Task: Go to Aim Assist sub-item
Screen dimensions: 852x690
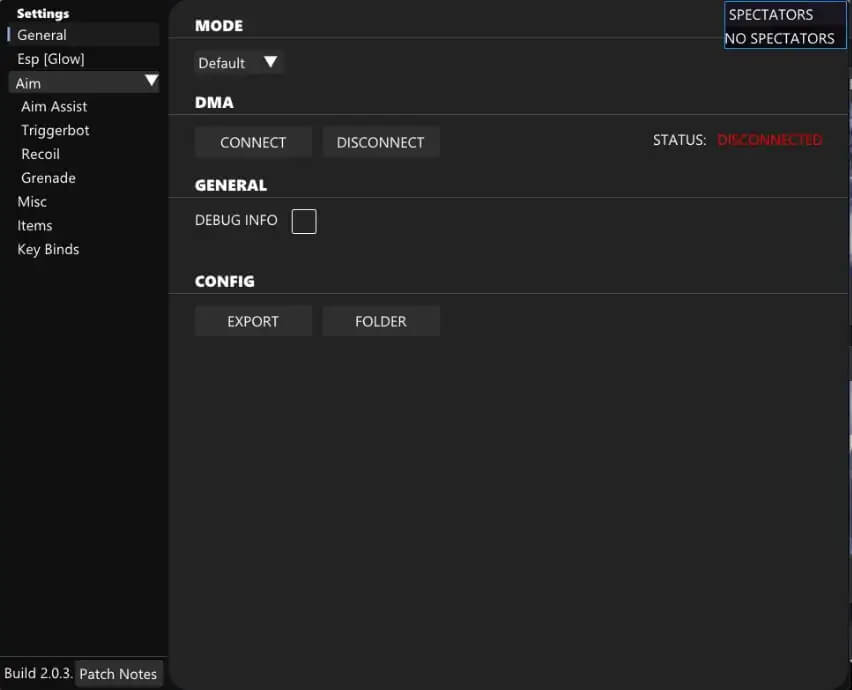Action: pos(54,106)
